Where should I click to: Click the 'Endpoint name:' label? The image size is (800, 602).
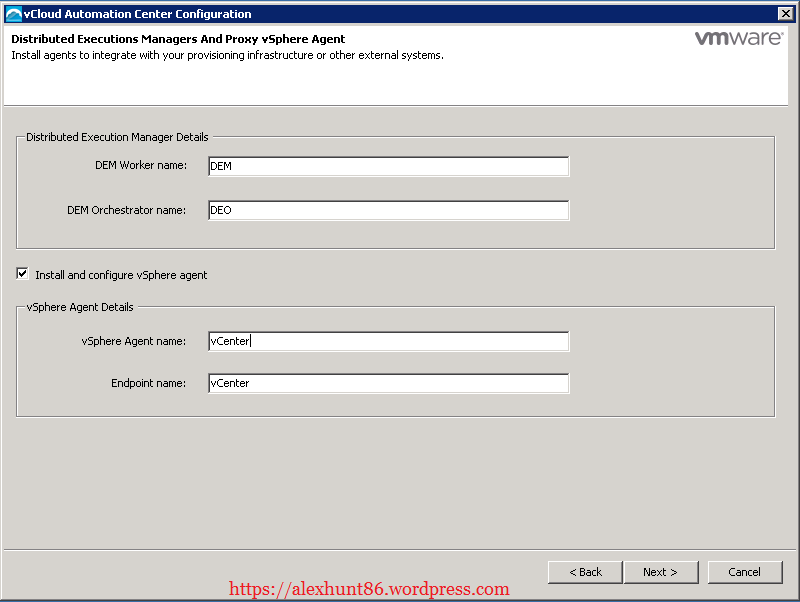[x=149, y=383]
